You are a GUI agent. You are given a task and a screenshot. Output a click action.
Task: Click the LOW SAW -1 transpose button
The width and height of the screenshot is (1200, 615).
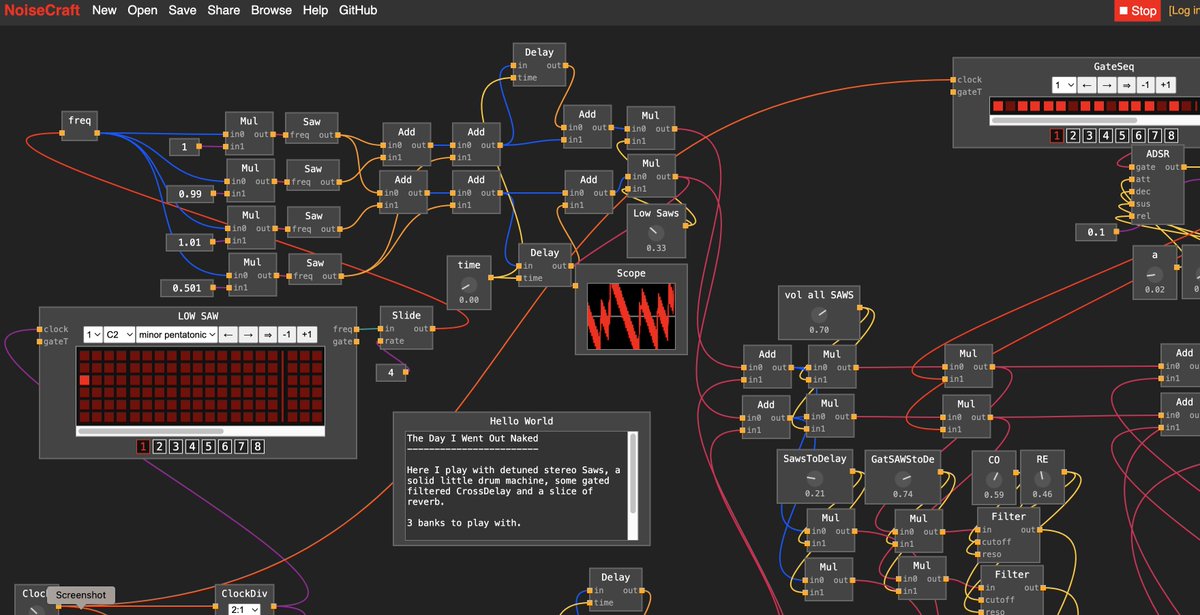tap(287, 334)
